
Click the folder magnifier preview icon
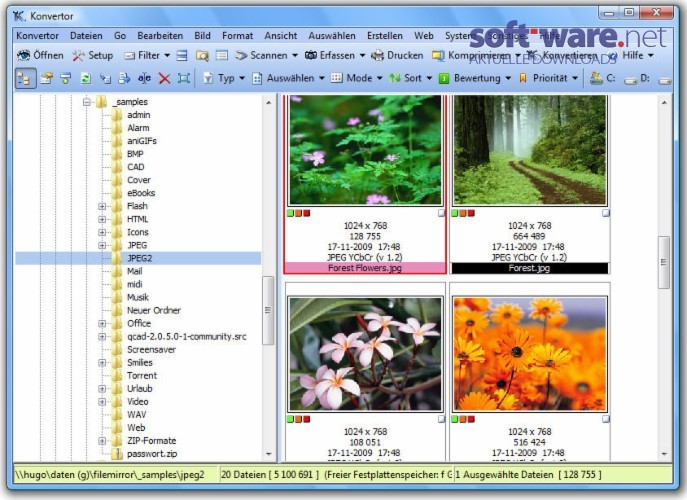point(202,56)
